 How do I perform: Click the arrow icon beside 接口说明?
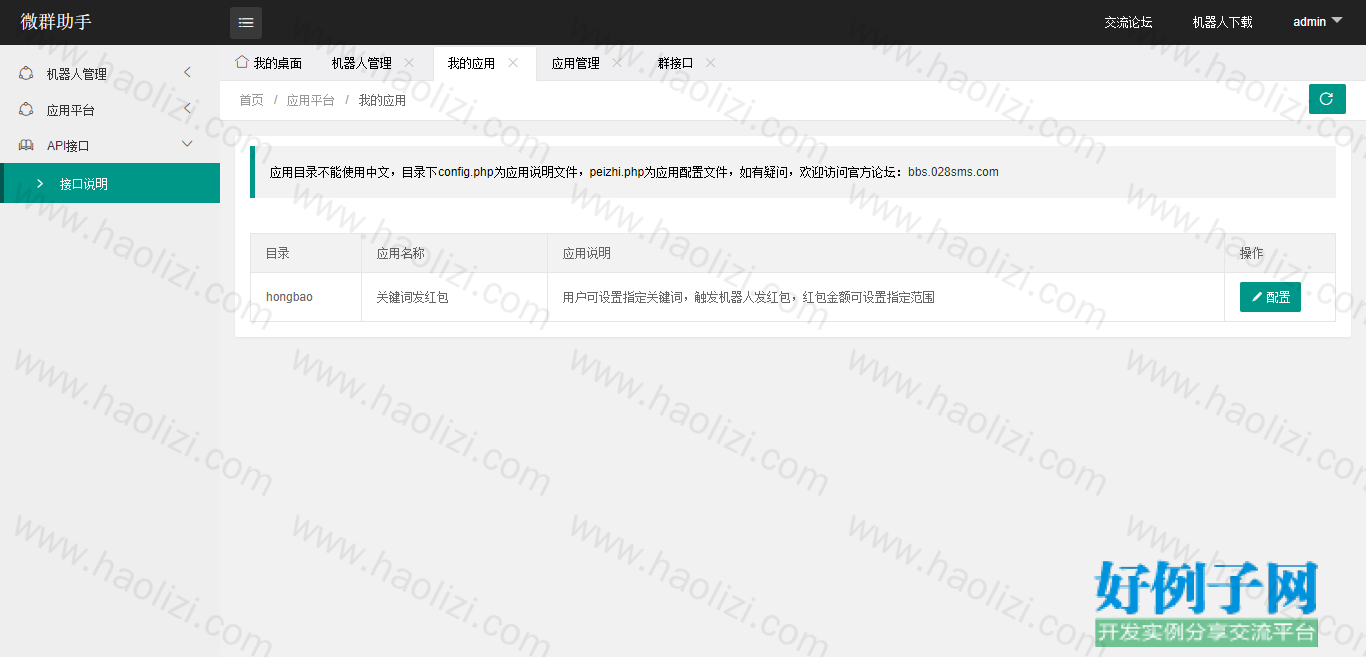point(39,183)
